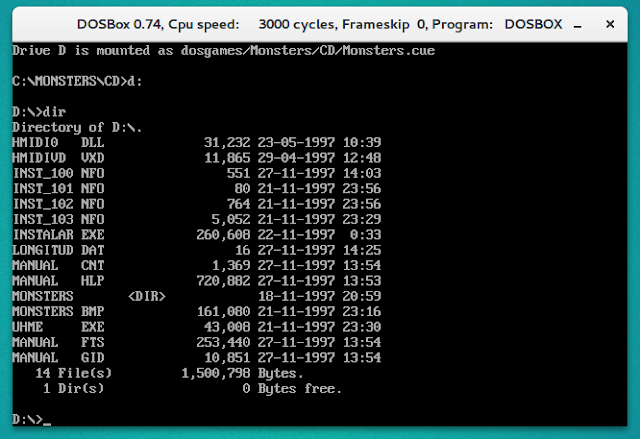
Task: Click the 0:33 time value
Action: click(366, 235)
